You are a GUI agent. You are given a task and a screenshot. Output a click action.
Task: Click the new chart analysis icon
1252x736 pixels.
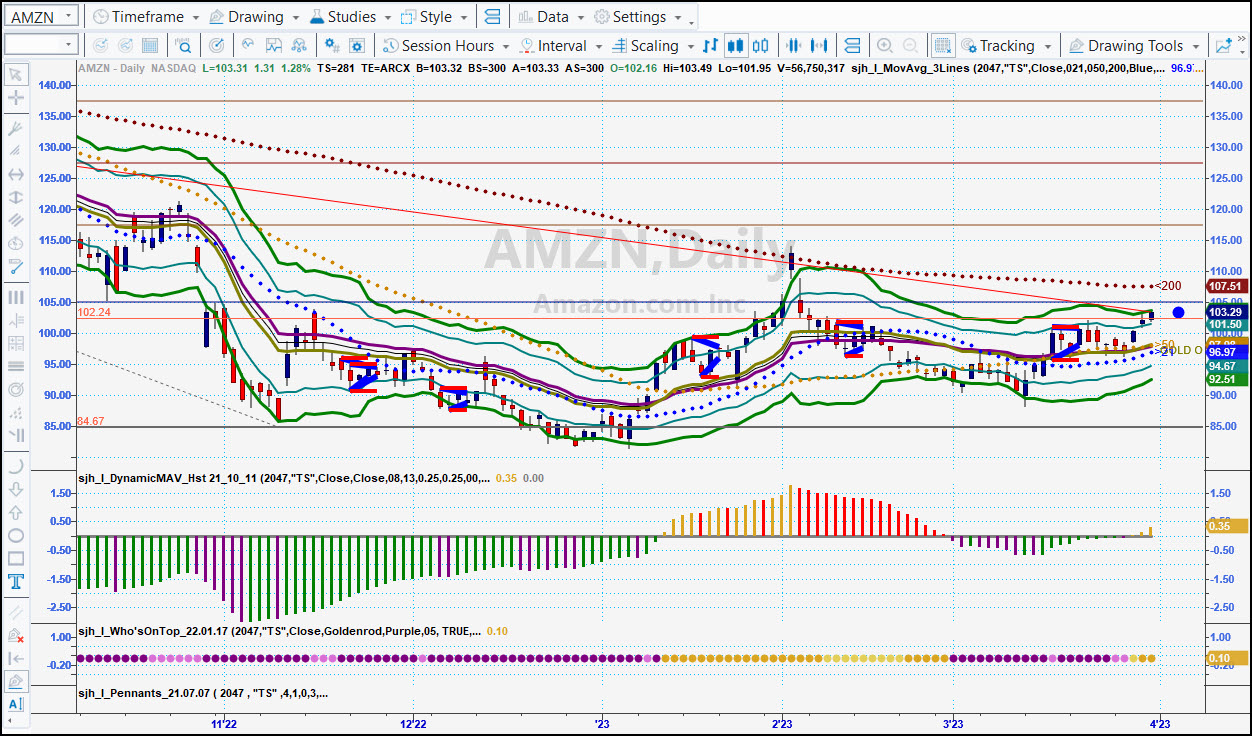(x=1222, y=45)
